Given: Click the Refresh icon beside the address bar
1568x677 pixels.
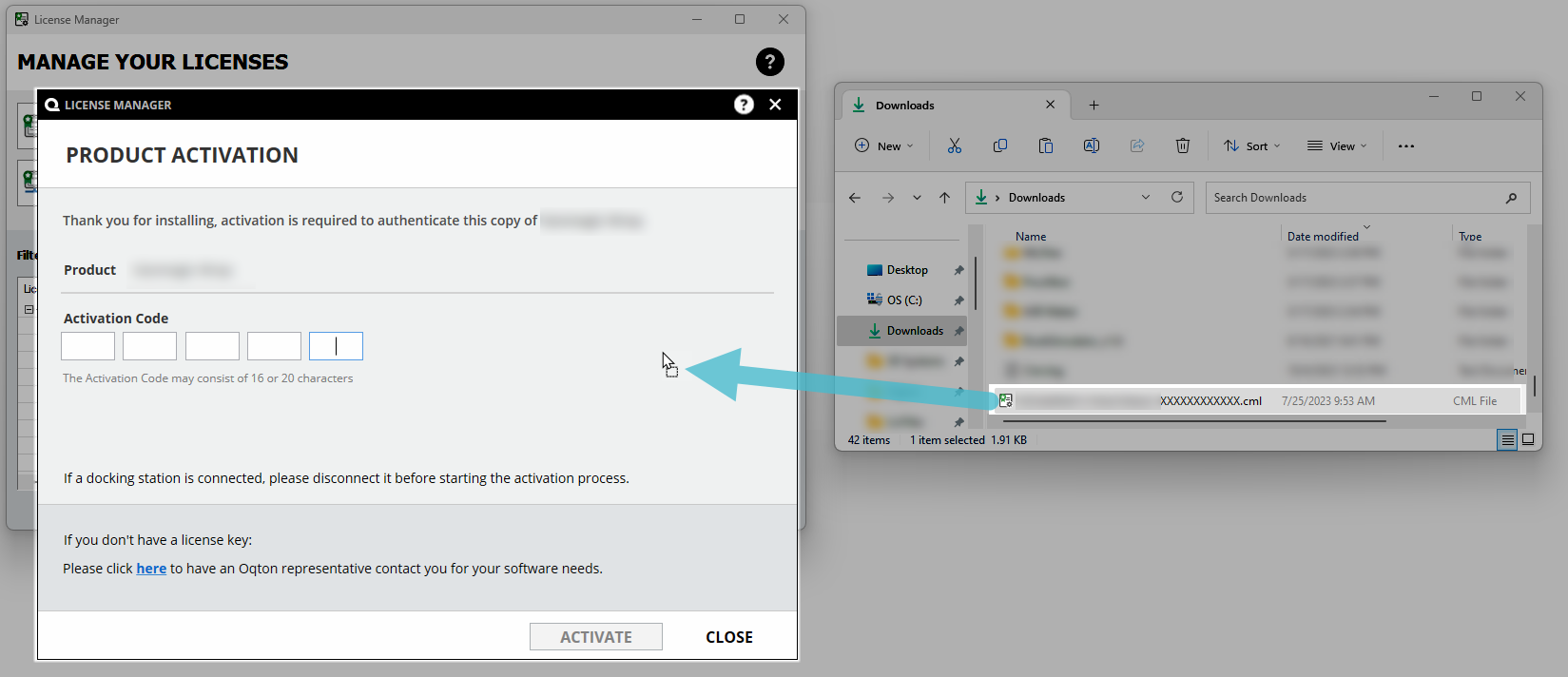Looking at the screenshot, I should click(1176, 197).
